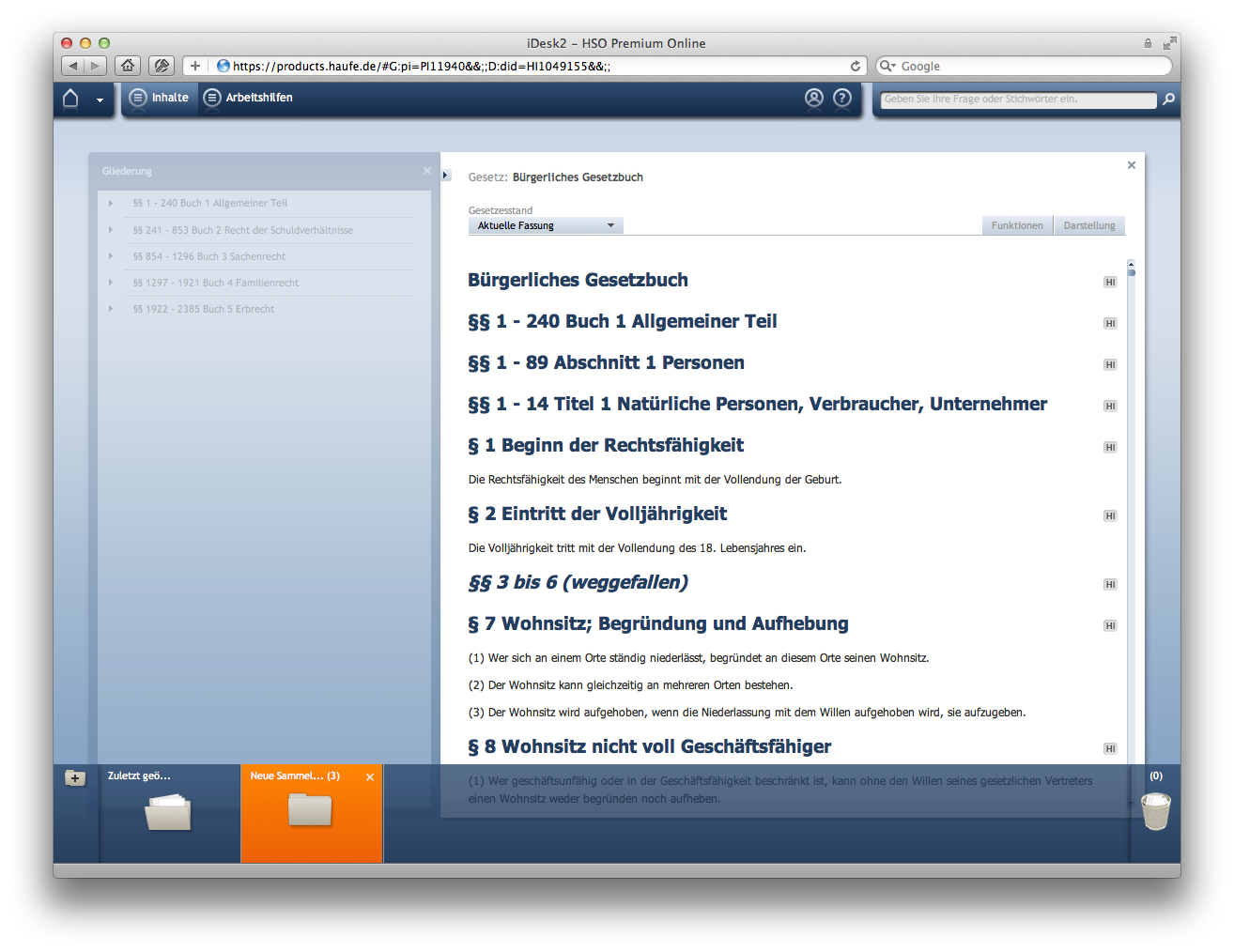Screen dimensions: 1234x952
Task: Open the trash bin icon
Action: point(1155,811)
